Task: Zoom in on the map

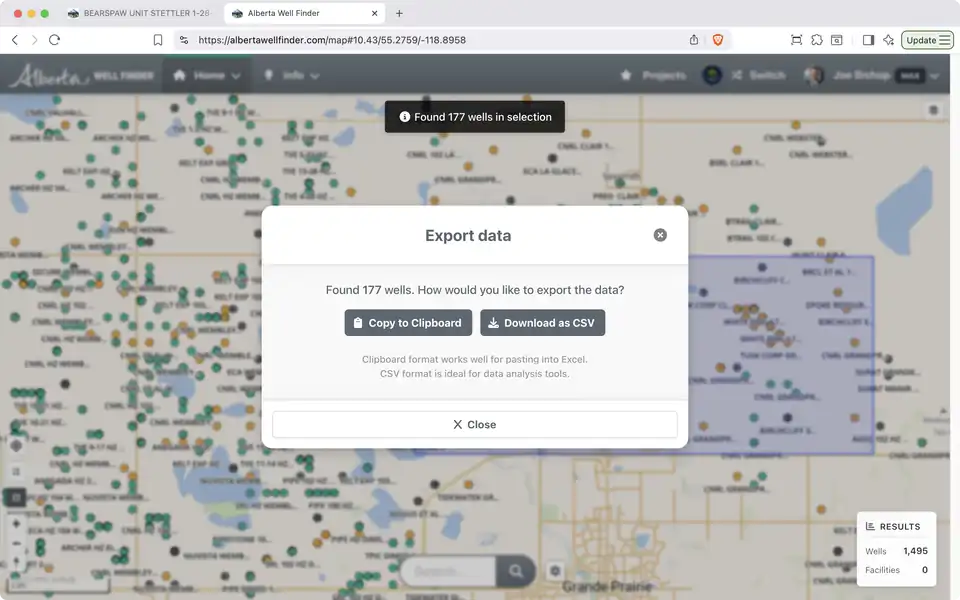Action: [16, 524]
